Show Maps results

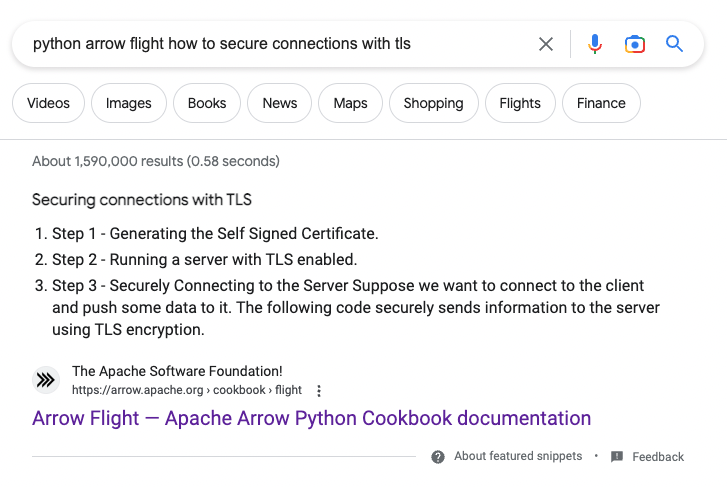[x=350, y=103]
